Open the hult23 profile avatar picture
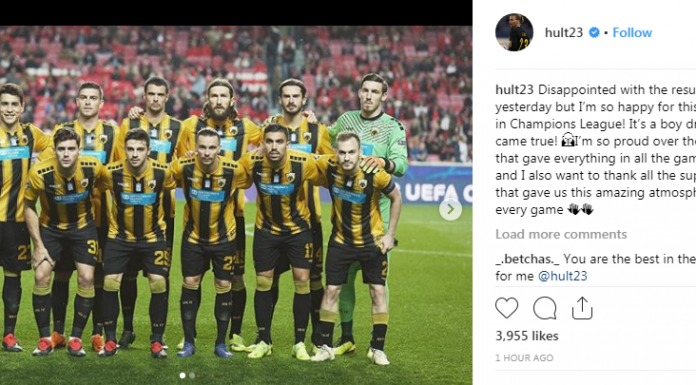This screenshot has width=696, height=385. 514,32
